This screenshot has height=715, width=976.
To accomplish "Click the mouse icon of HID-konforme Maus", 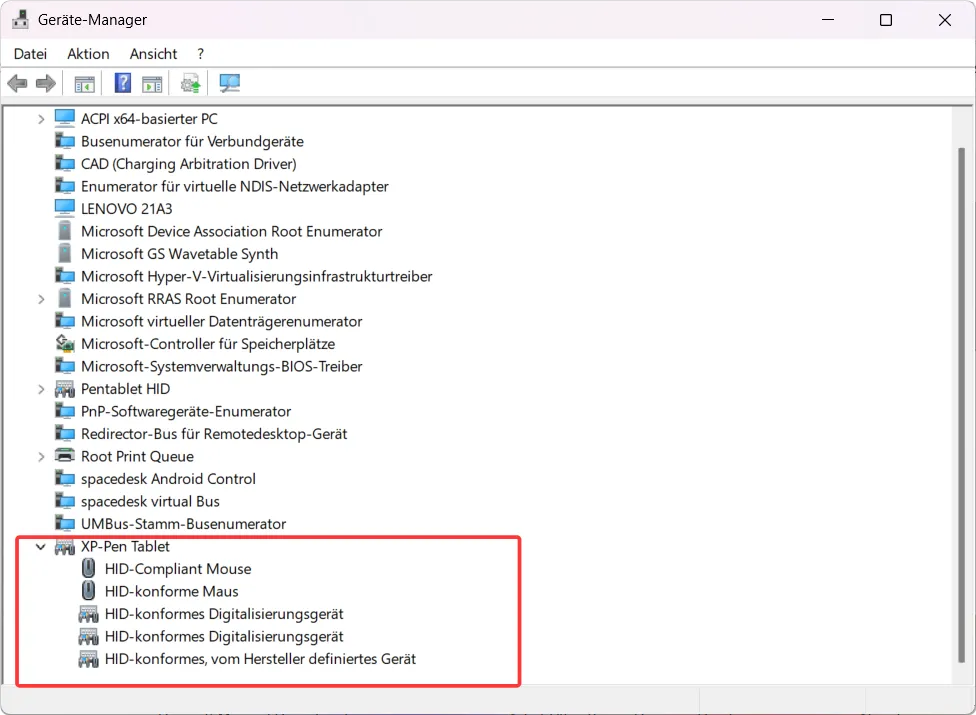I will (x=88, y=591).
